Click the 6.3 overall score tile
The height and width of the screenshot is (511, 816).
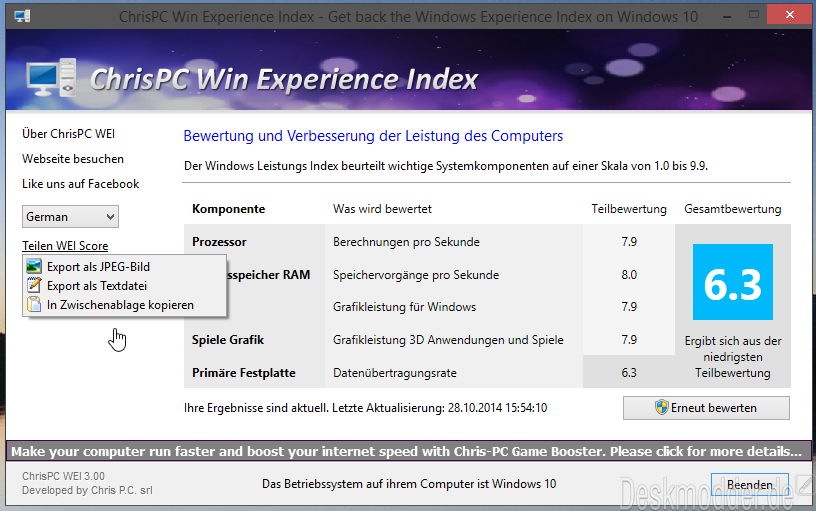733,282
